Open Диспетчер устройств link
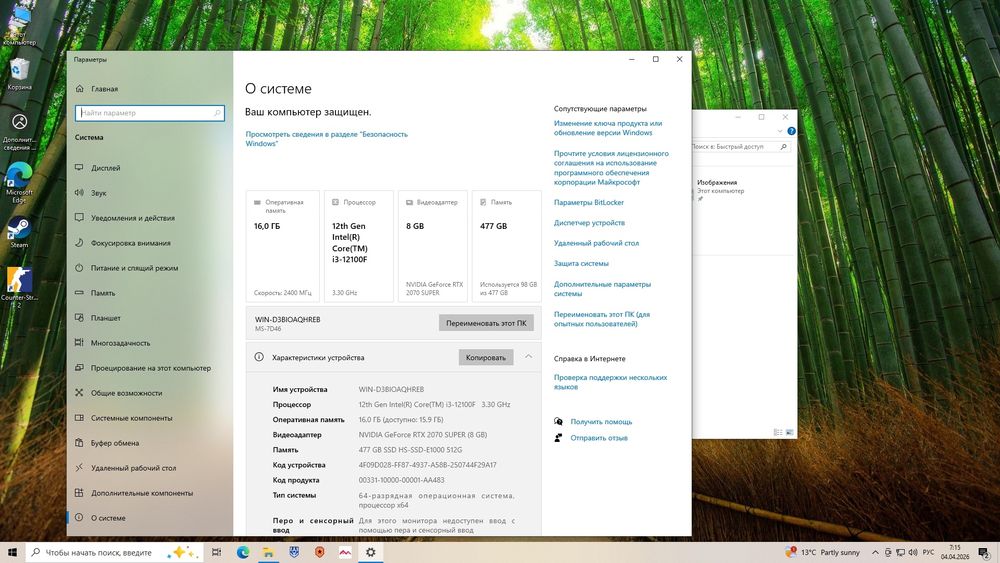Screen dimensions: 1000x563 pyautogui.click(x=589, y=223)
